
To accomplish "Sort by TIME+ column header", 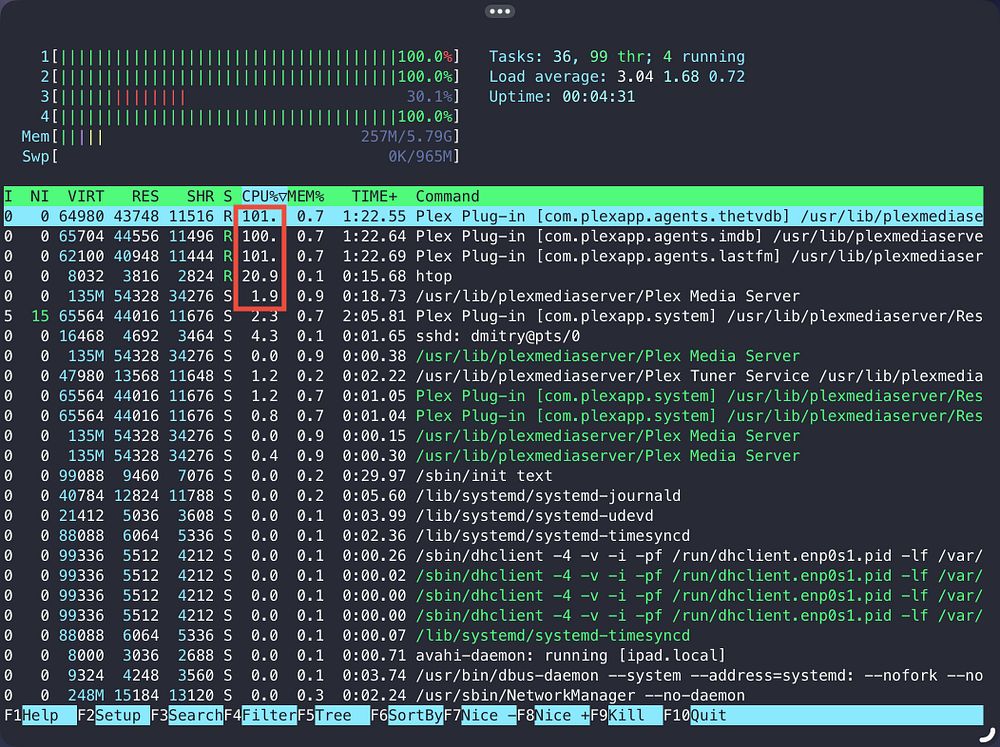I will [374, 196].
